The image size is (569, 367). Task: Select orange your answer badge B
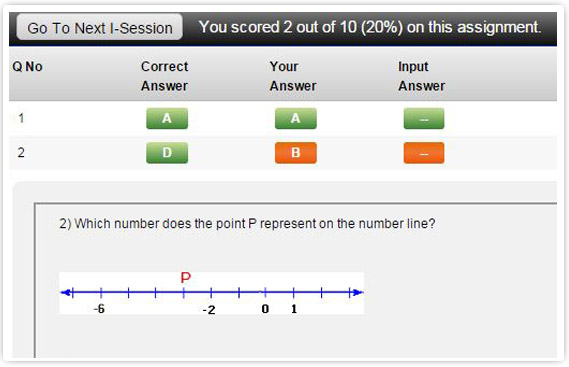(x=295, y=153)
